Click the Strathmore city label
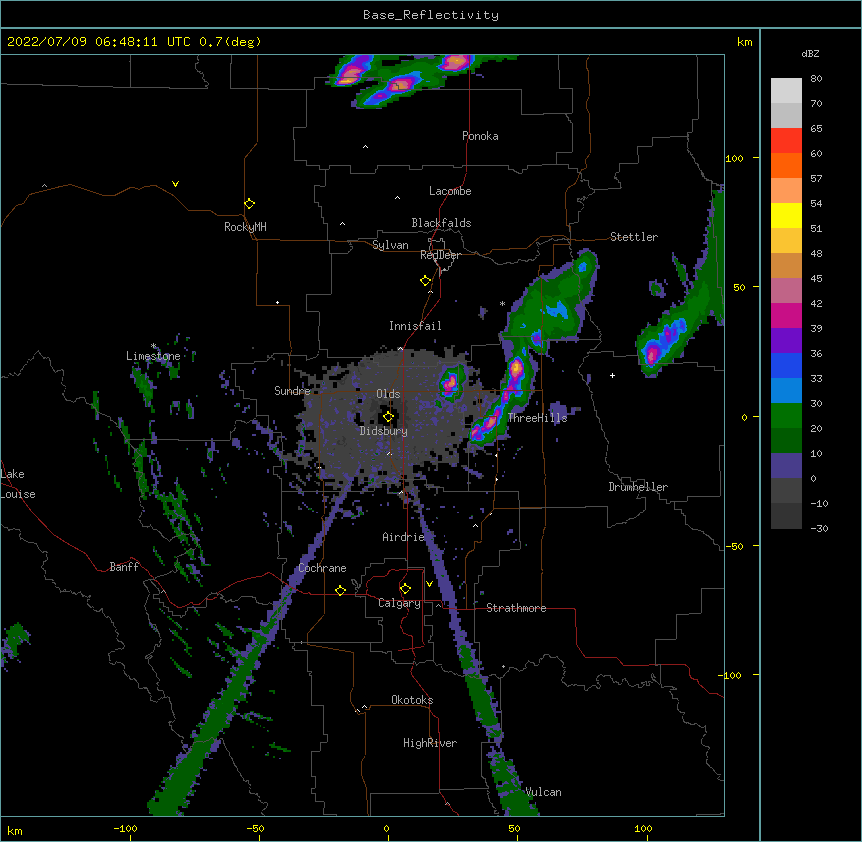 tap(516, 608)
